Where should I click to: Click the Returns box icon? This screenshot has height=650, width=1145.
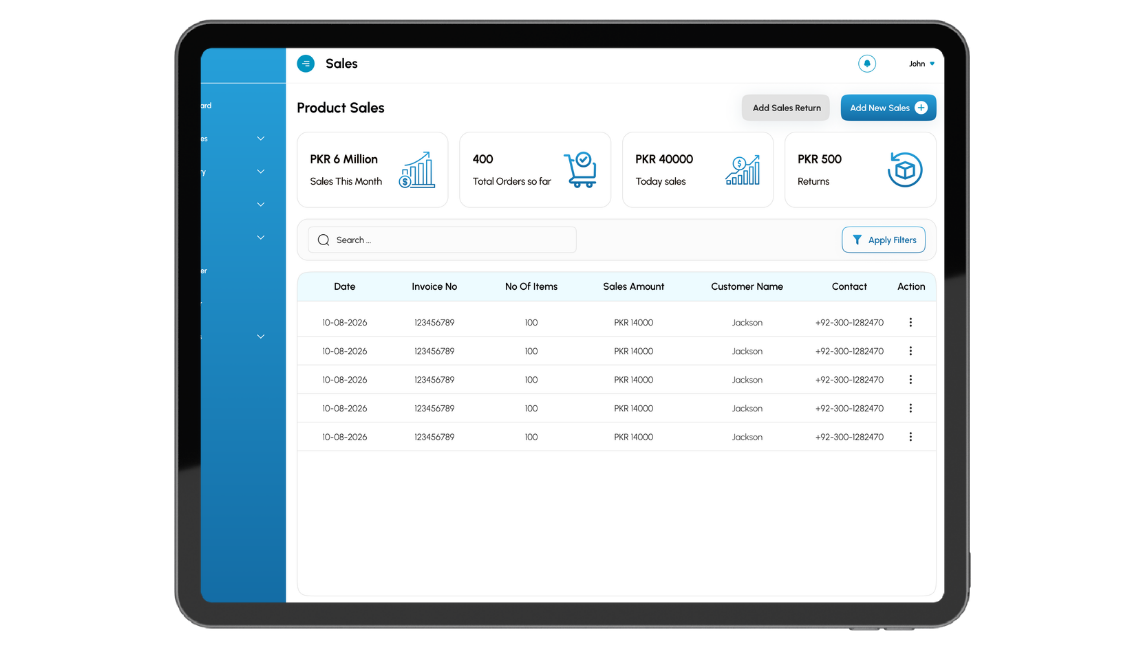point(905,169)
